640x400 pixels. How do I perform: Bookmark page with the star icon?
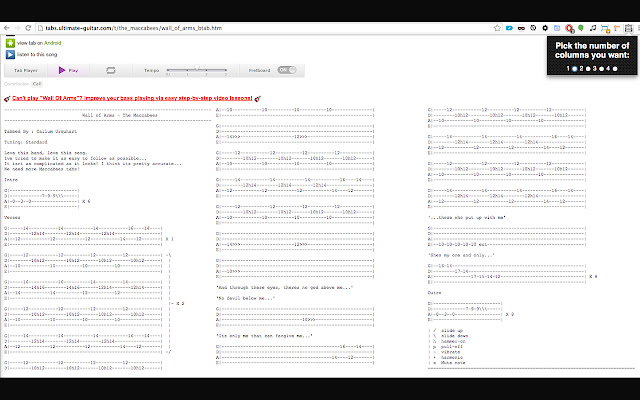tap(497, 28)
